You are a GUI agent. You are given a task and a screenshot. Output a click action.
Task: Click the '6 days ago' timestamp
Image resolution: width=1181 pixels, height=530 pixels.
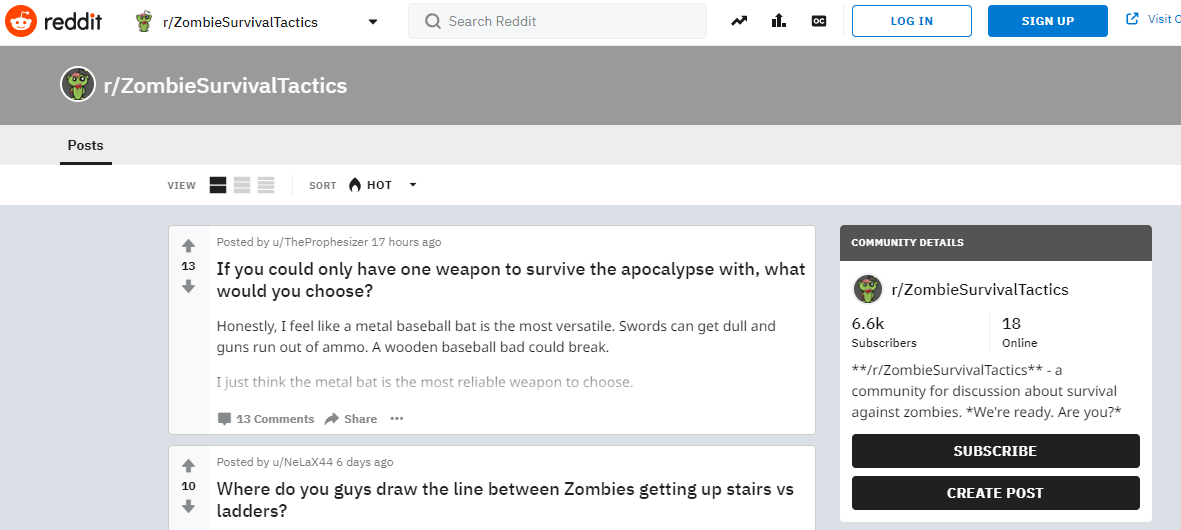[x=365, y=462]
